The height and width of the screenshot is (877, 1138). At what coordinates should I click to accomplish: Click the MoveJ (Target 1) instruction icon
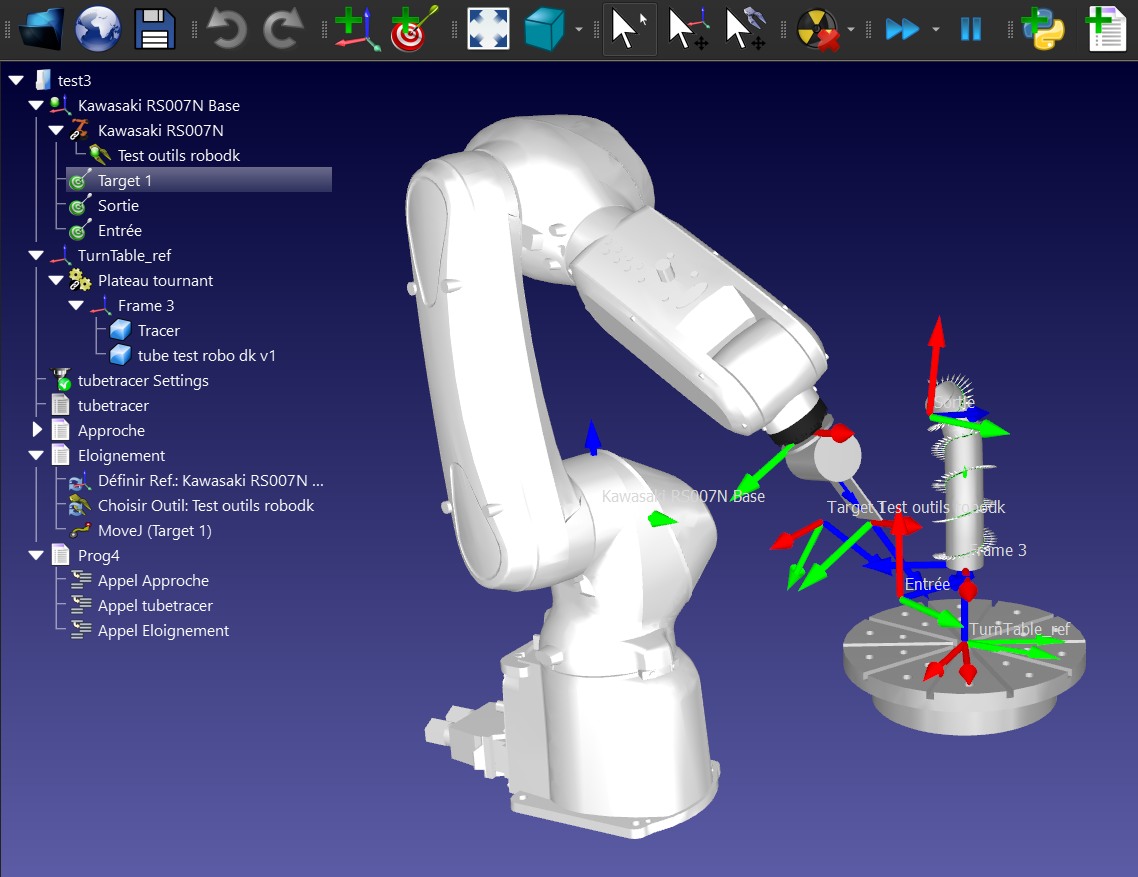(79, 531)
